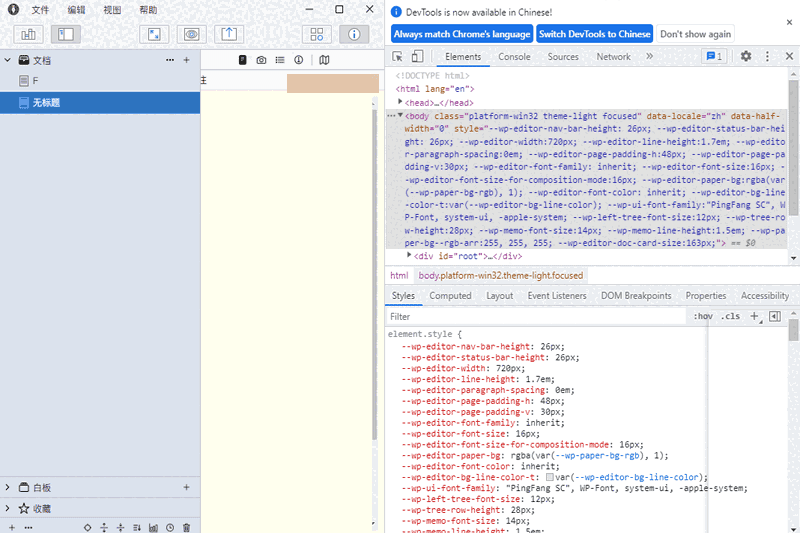Click the focus mode eye icon
The height and width of the screenshot is (533, 800).
192,34
